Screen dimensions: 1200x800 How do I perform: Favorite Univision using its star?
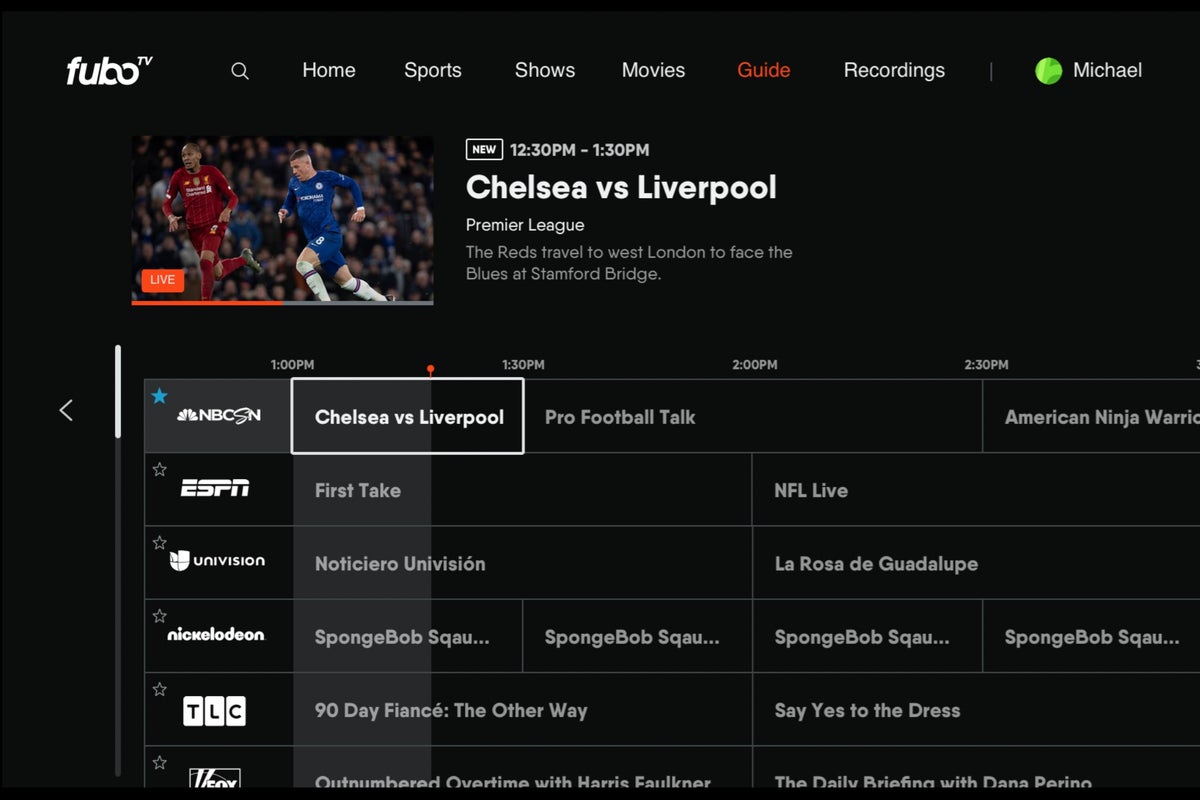tap(159, 543)
